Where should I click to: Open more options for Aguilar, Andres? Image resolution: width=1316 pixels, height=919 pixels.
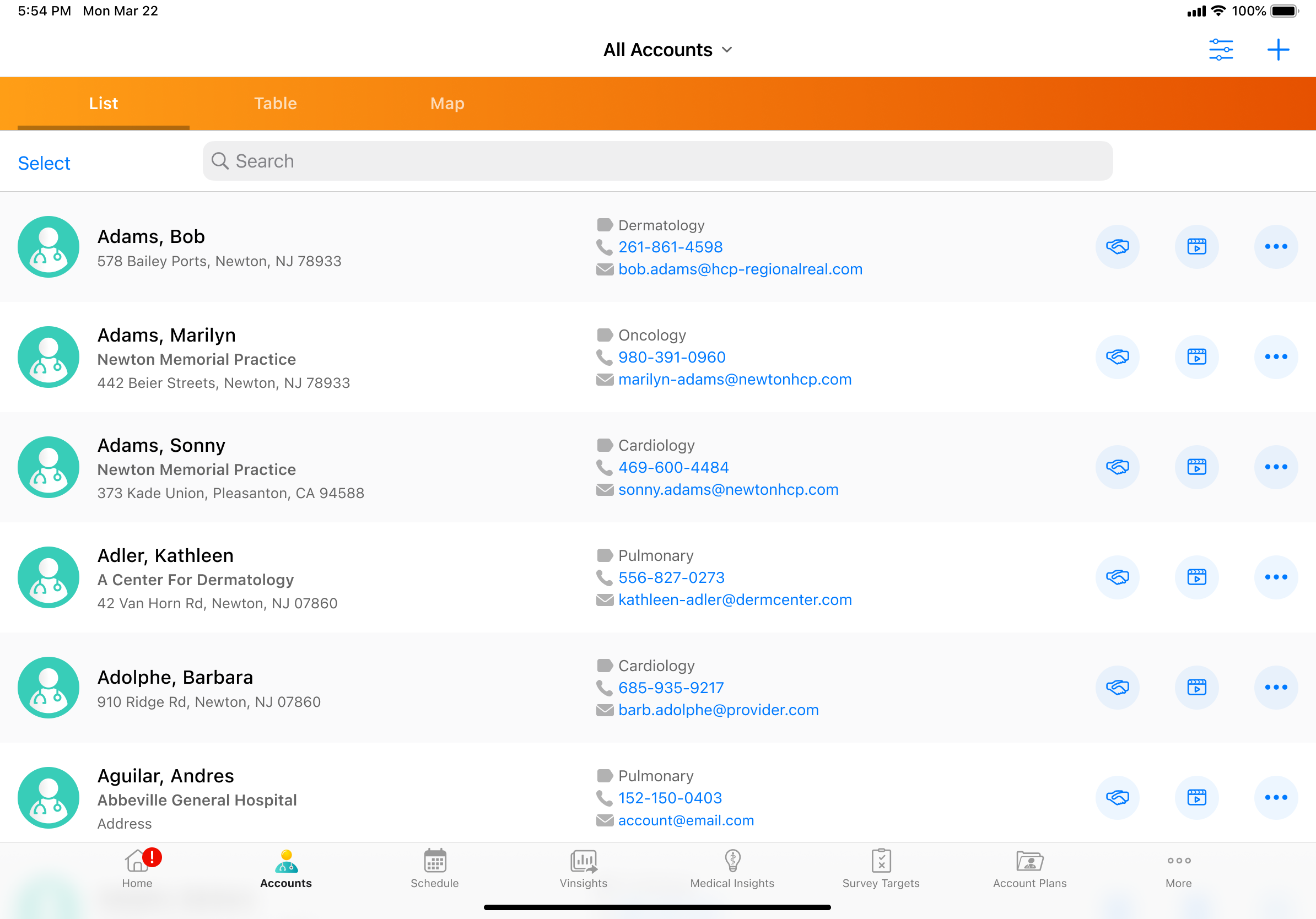click(1275, 797)
